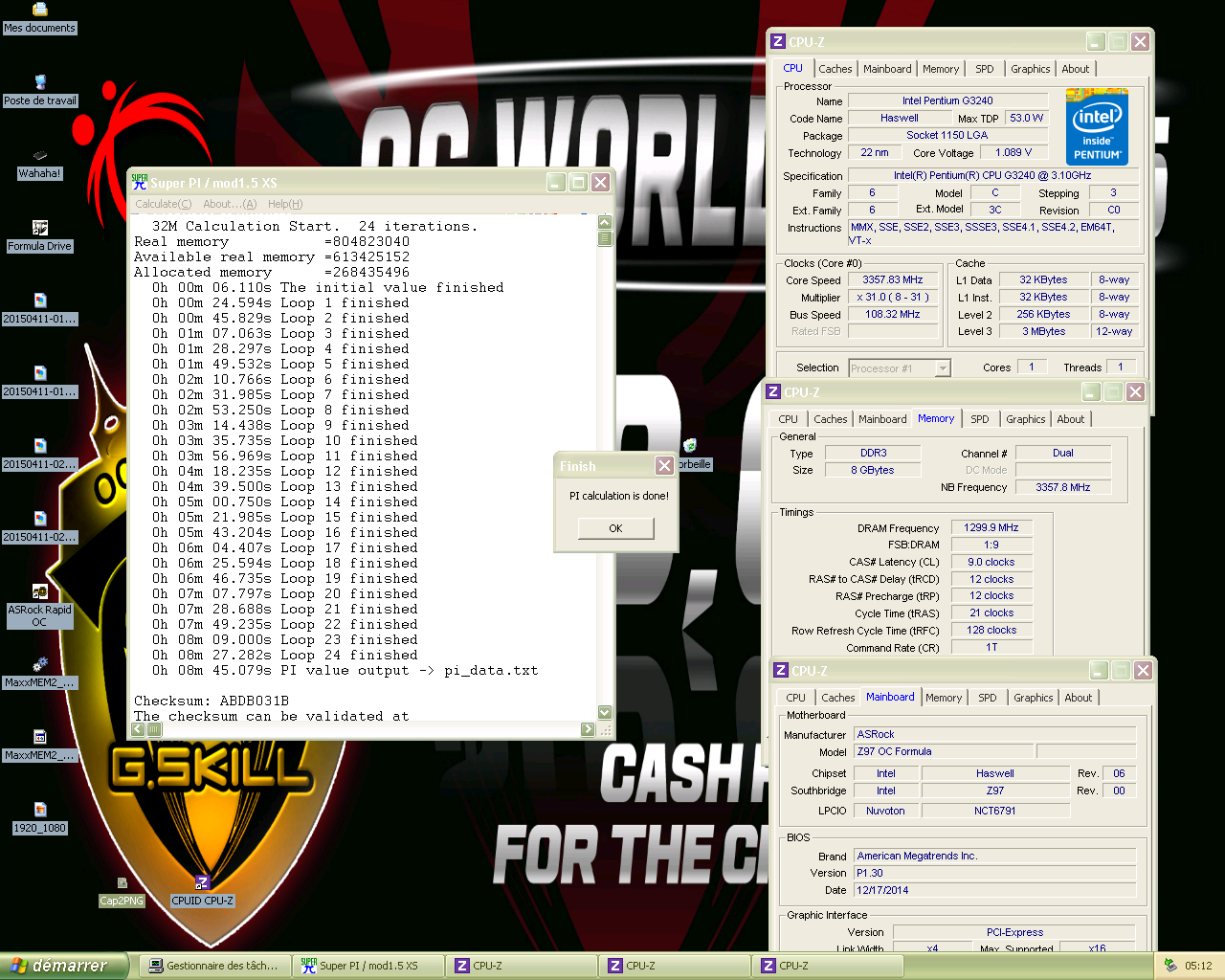Open ASRock Rapid OC desktop shortcut

[39, 606]
